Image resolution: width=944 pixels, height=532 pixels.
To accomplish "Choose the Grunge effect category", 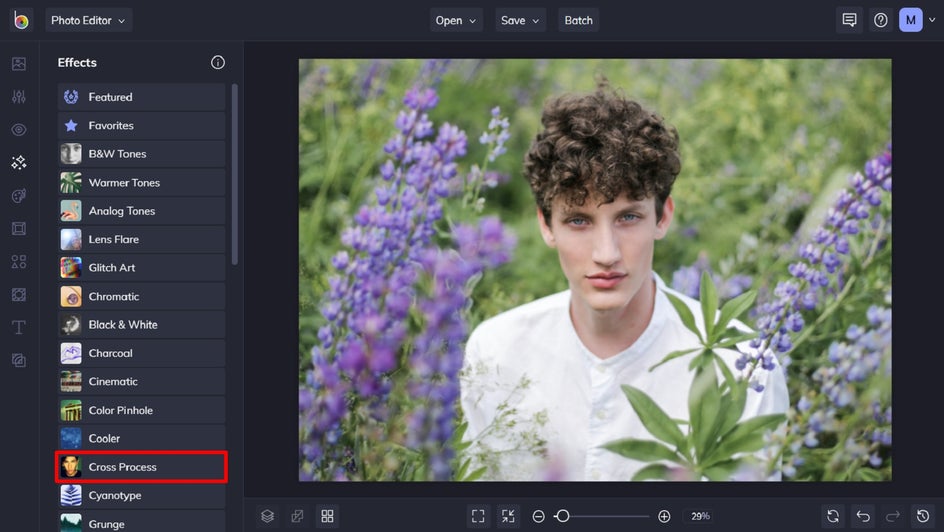I will 141,522.
